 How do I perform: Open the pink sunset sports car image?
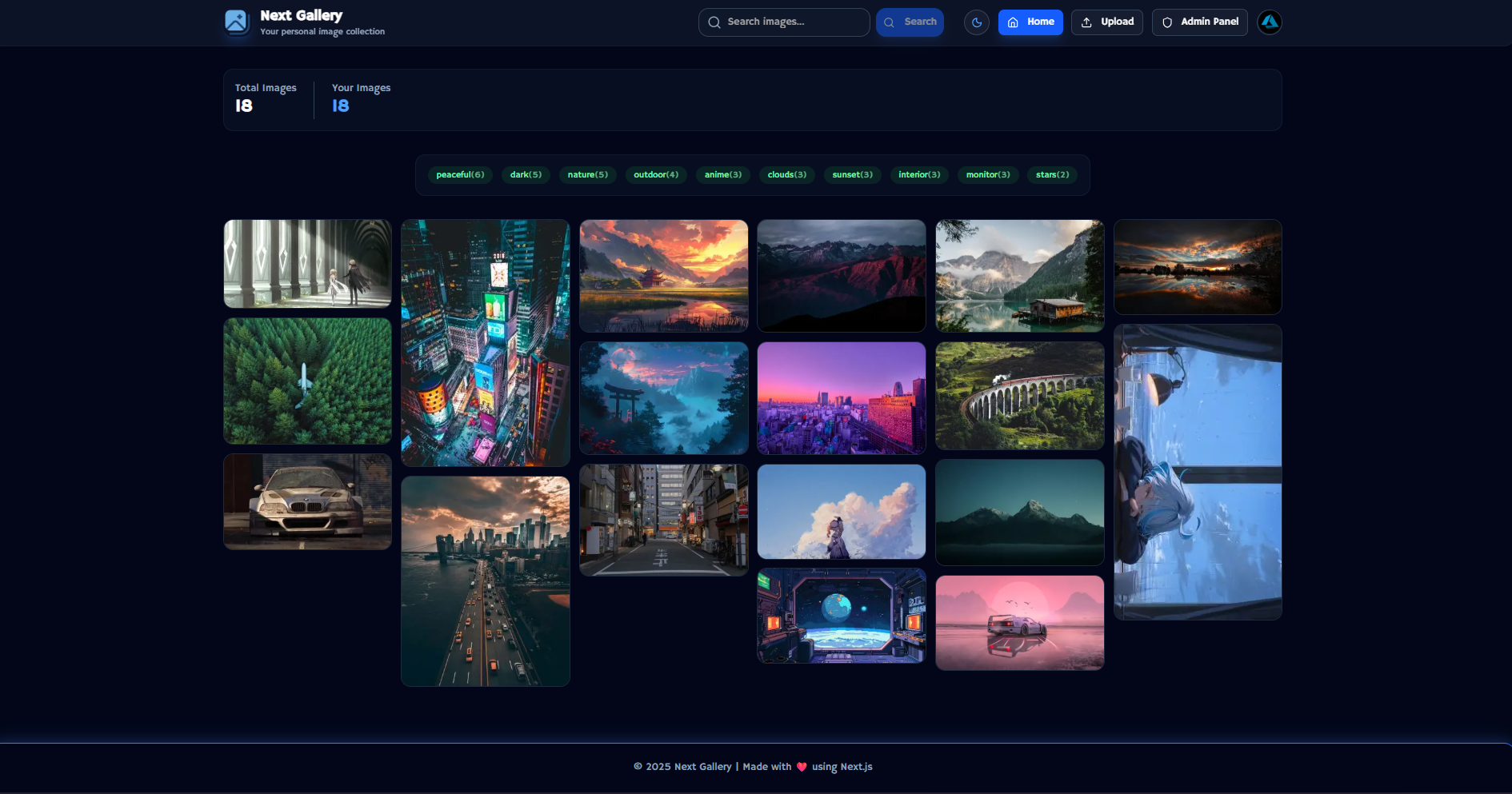(1019, 623)
